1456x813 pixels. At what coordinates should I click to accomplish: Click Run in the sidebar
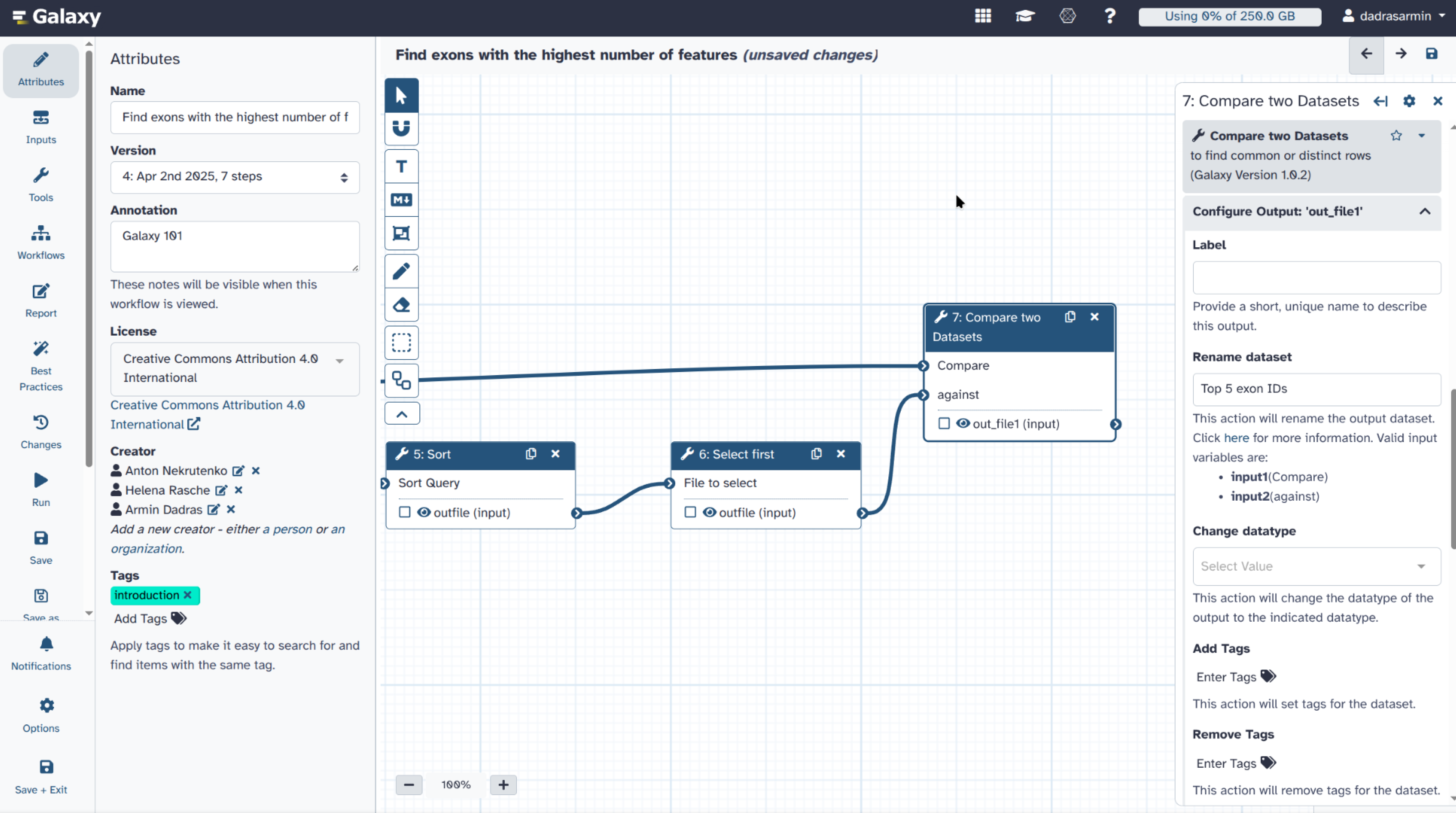click(x=41, y=490)
